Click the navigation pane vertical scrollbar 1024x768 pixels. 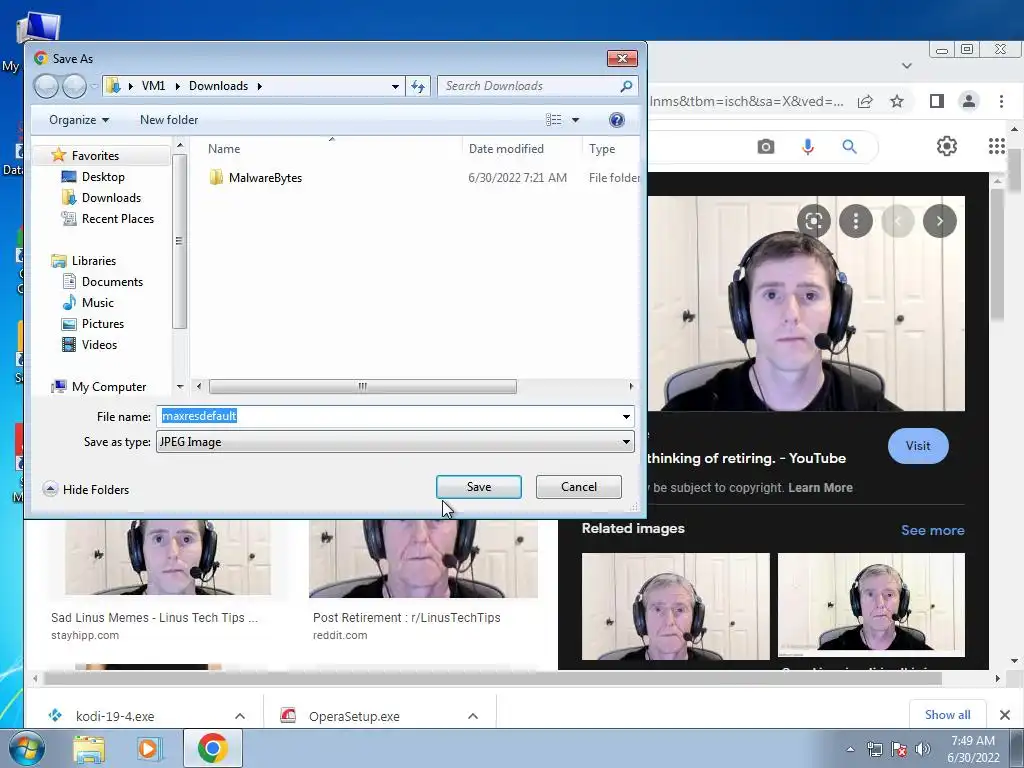pyautogui.click(x=180, y=241)
